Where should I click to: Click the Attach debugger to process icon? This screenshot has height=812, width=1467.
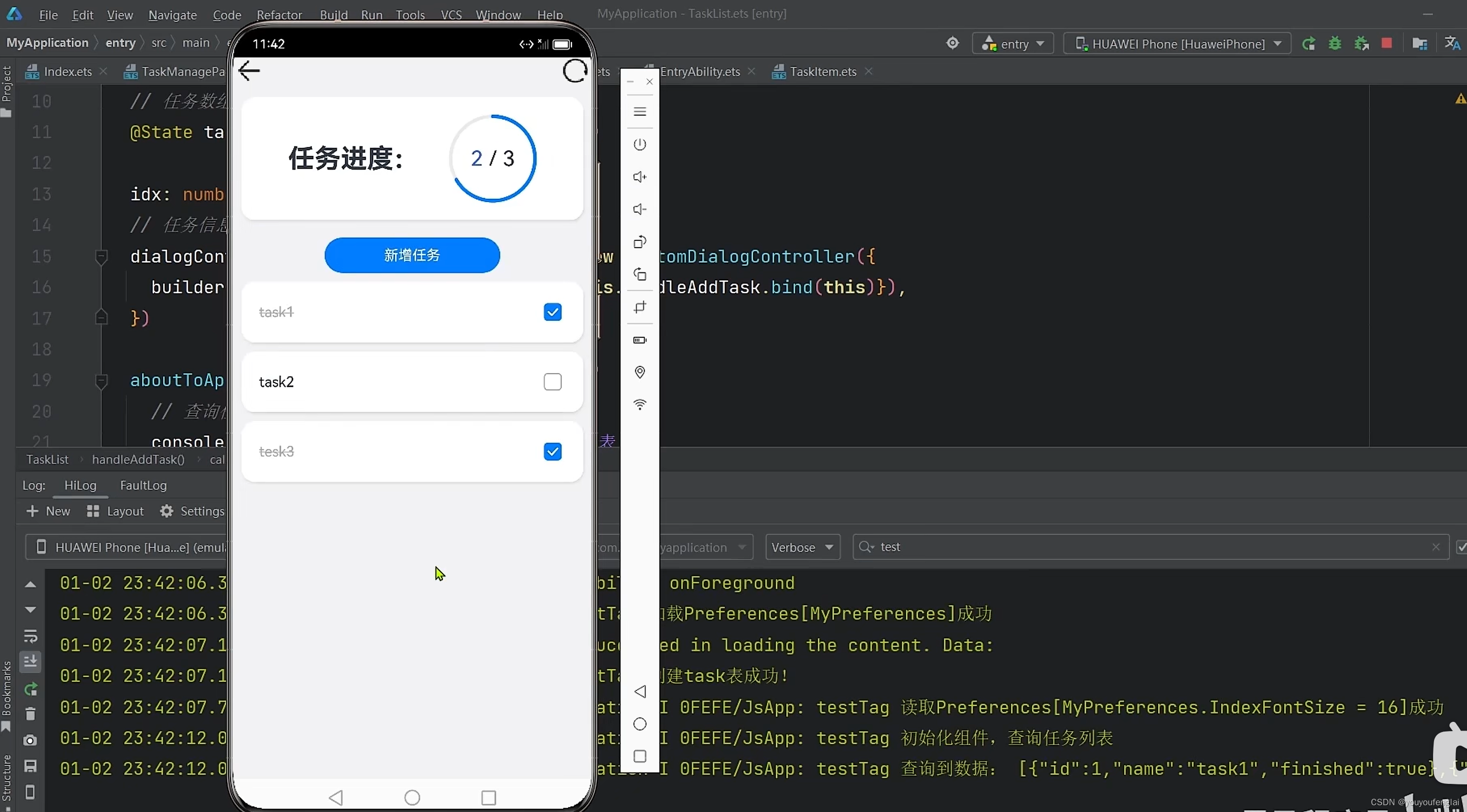coord(1361,44)
